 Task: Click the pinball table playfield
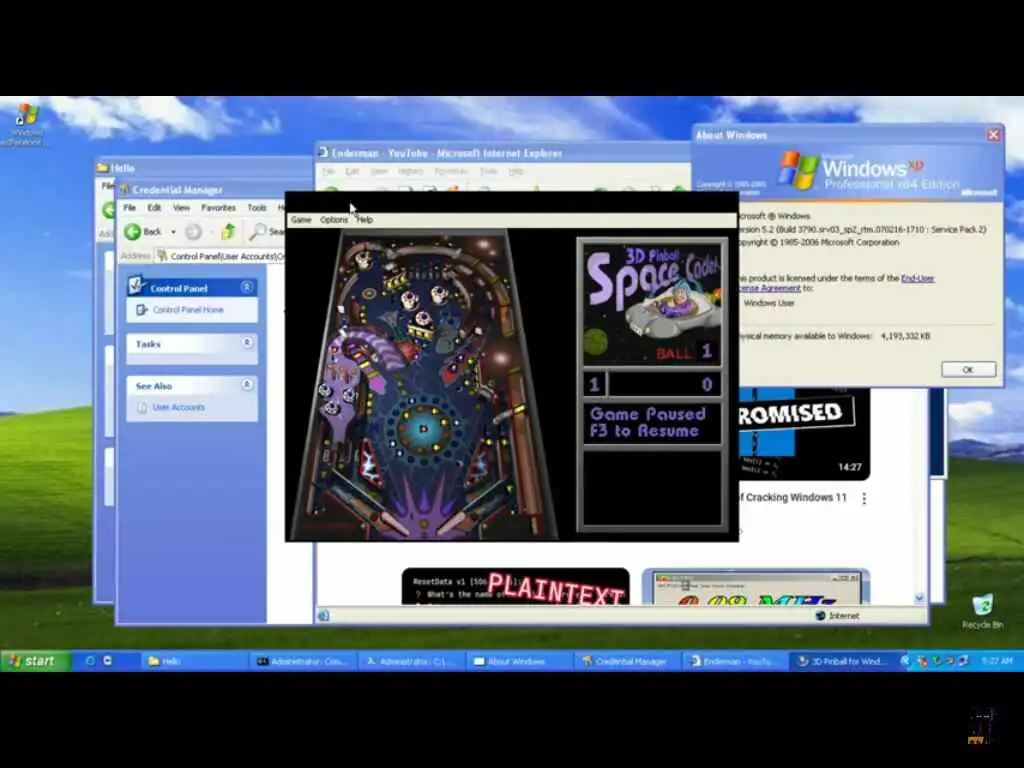425,385
